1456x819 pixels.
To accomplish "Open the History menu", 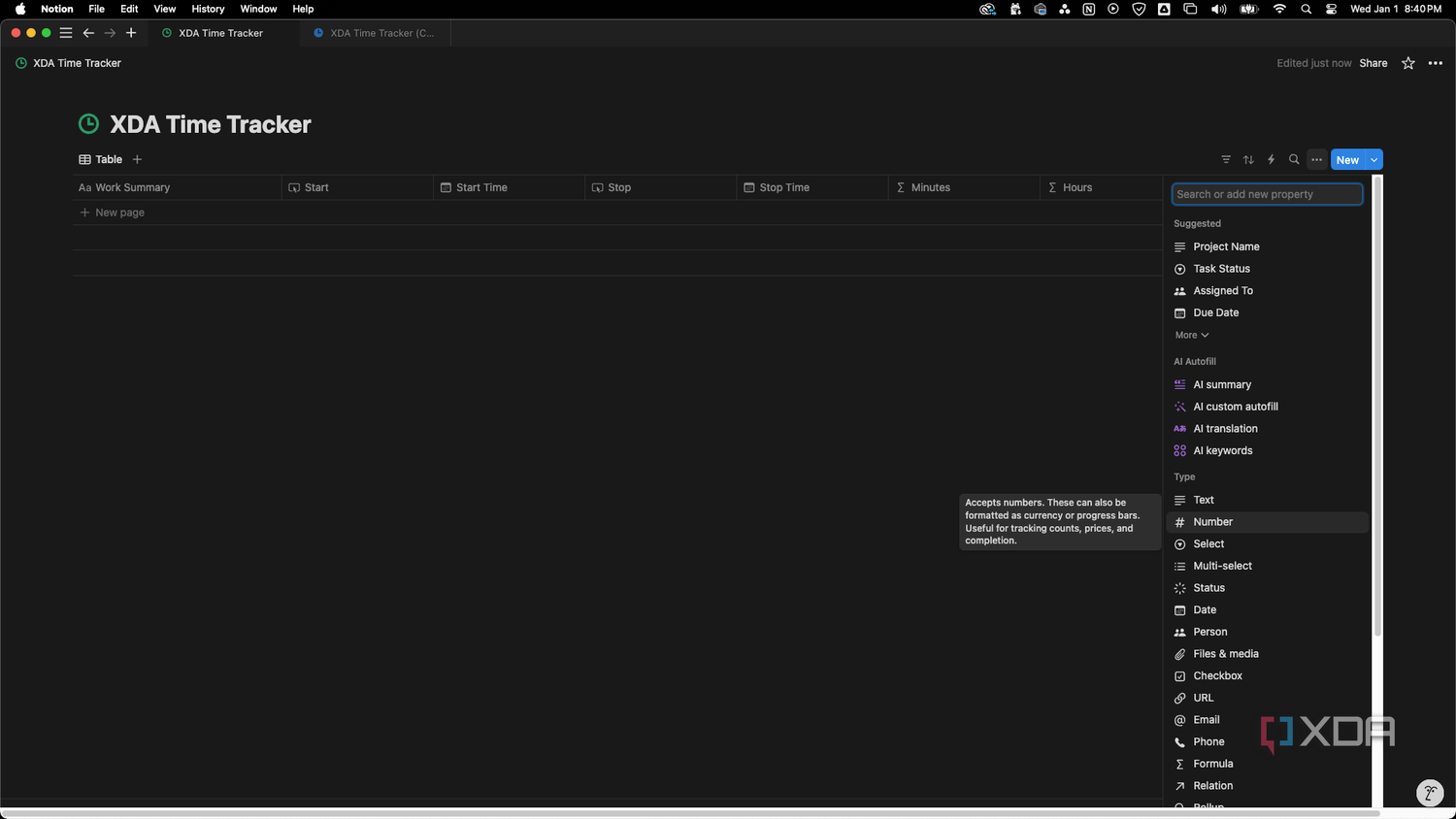I will pos(208,9).
